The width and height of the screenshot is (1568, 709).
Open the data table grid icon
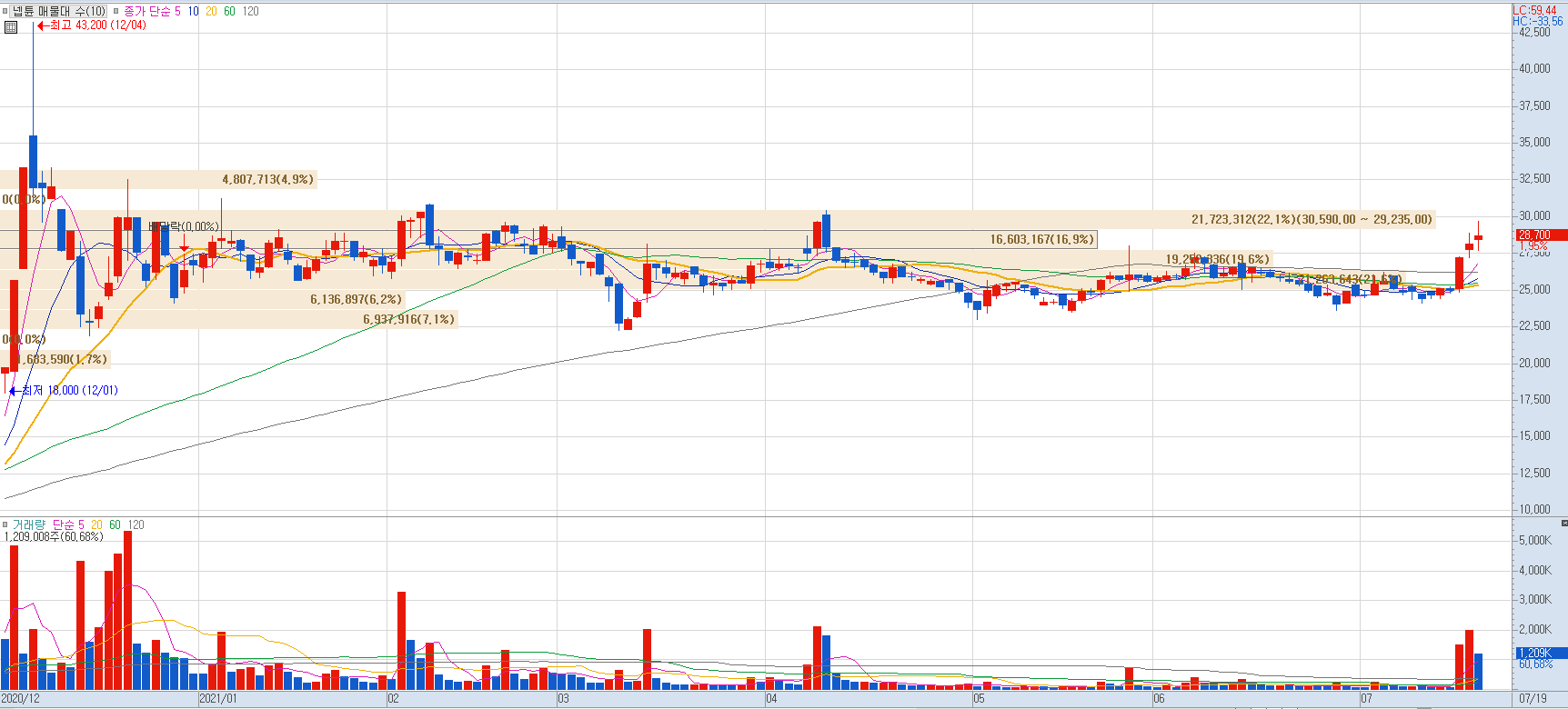point(11,27)
